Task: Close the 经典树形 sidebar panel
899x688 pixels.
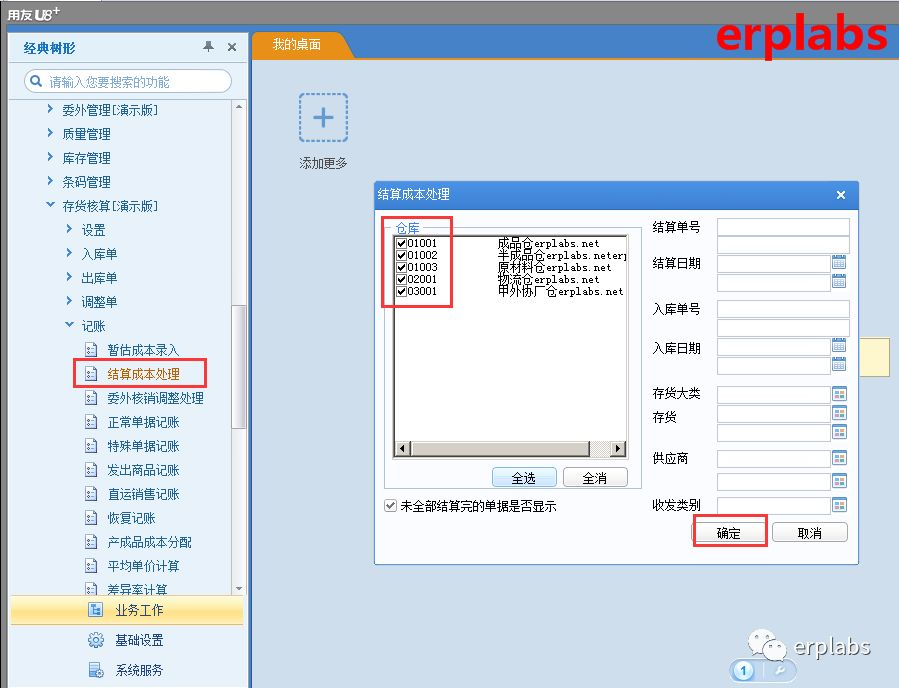Action: [232, 47]
